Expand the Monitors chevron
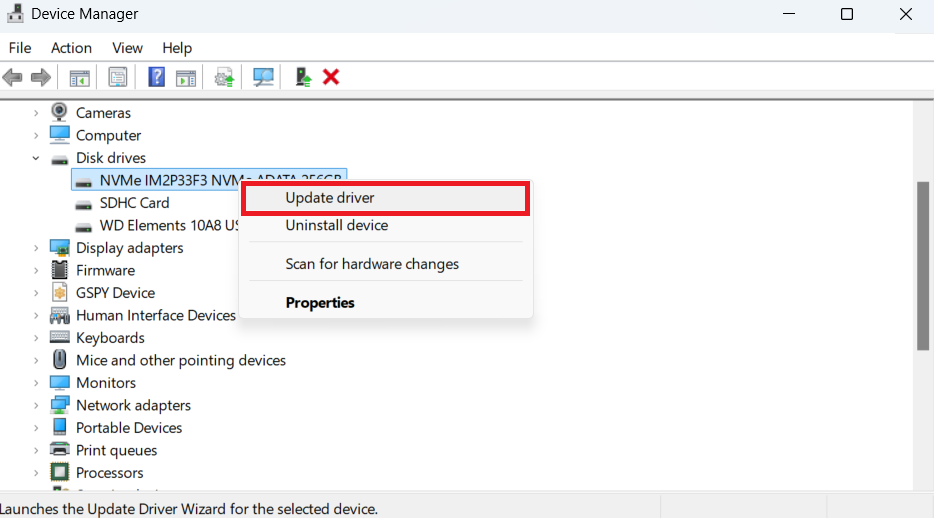 pos(36,383)
